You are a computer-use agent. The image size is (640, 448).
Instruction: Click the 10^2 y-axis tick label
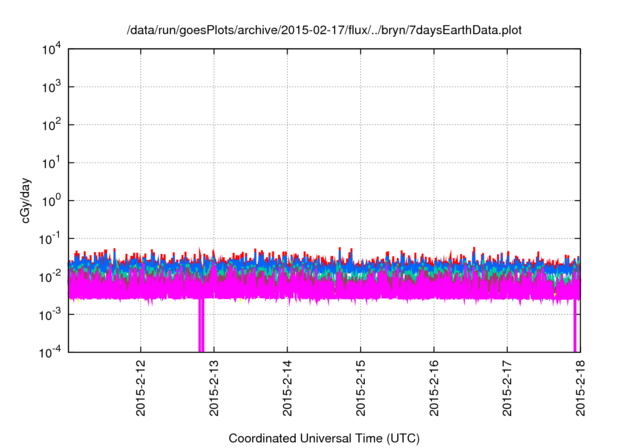pos(51,124)
